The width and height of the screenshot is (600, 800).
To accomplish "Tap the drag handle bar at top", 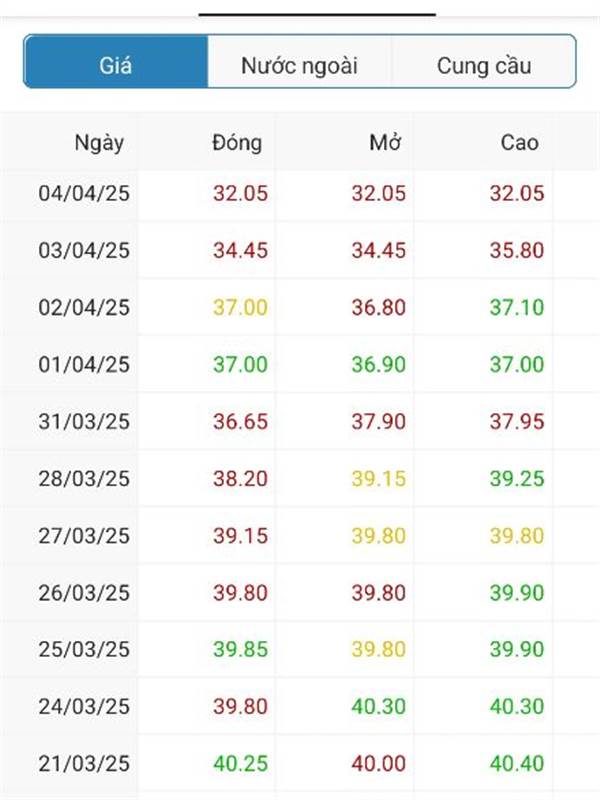I will tap(317, 14).
